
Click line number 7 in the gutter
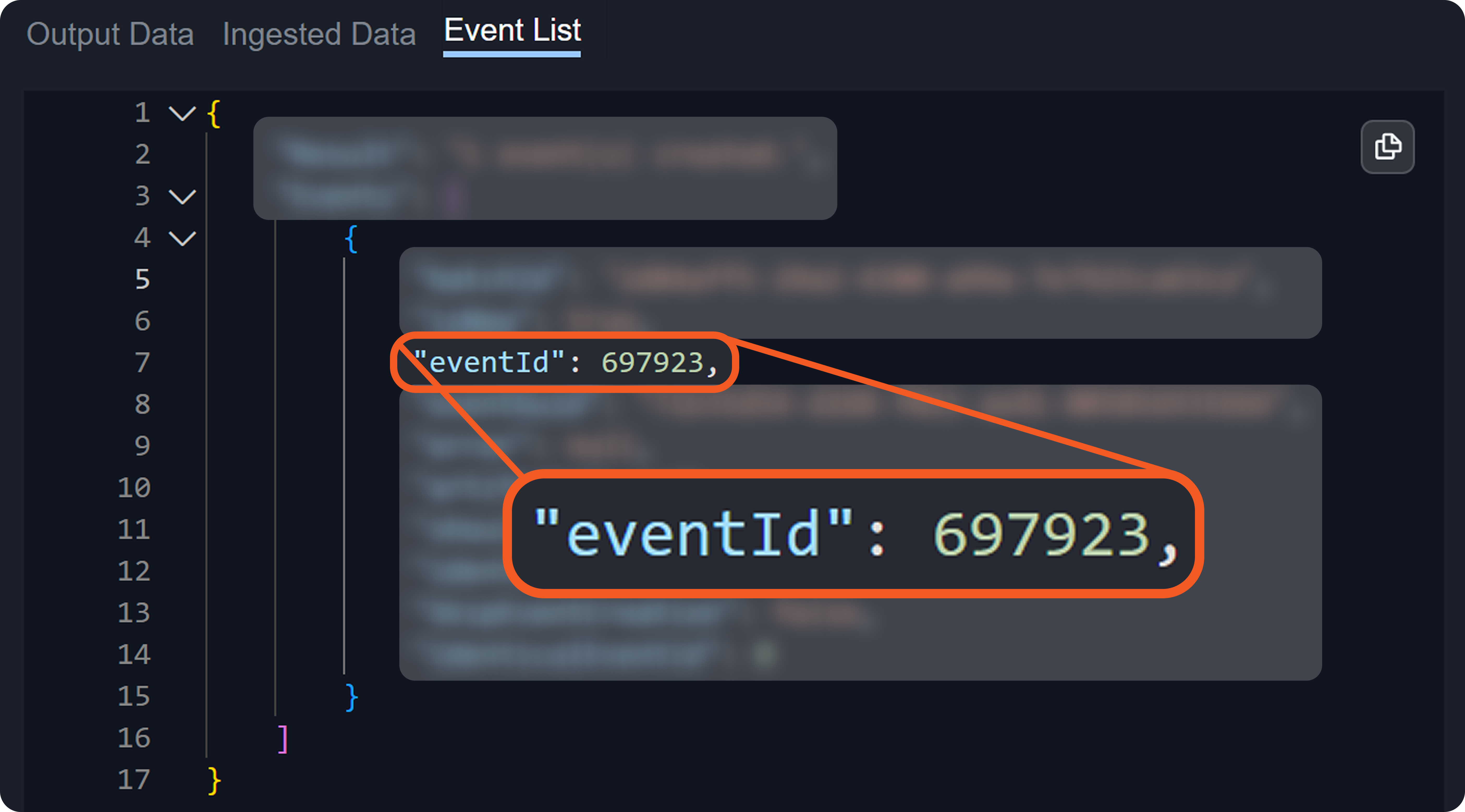142,363
